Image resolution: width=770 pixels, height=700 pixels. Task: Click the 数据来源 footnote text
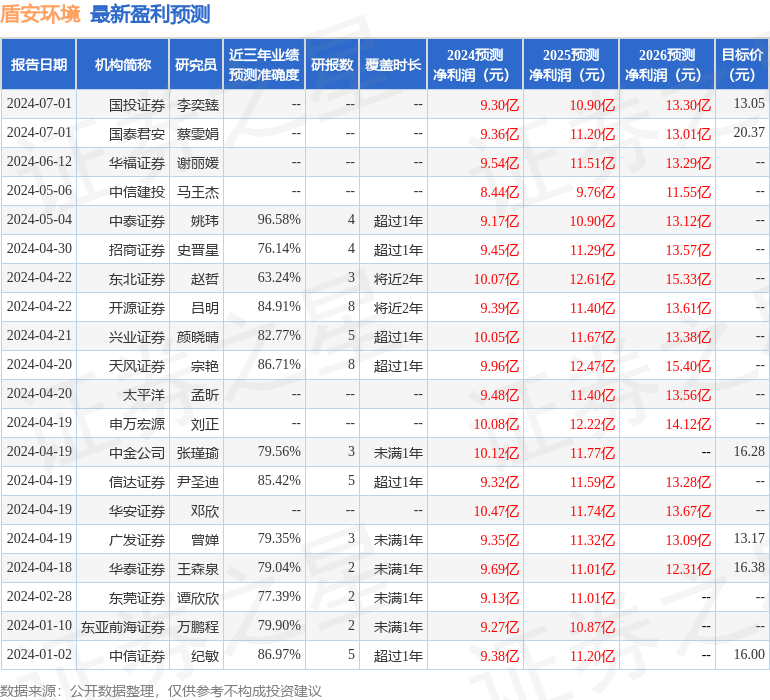161,691
